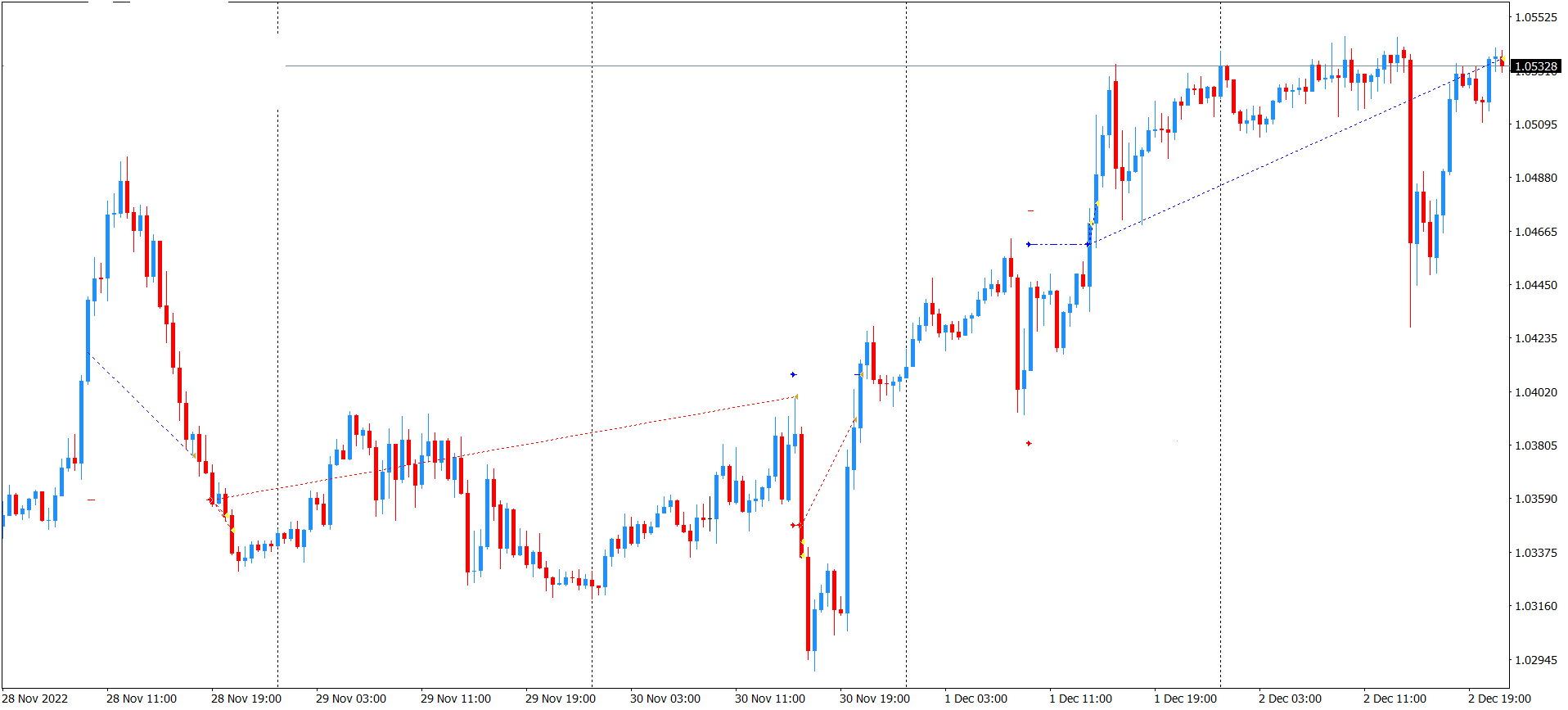
Task: Click the blue arrow marker starting the short horizontal line
Action: coord(1029,244)
